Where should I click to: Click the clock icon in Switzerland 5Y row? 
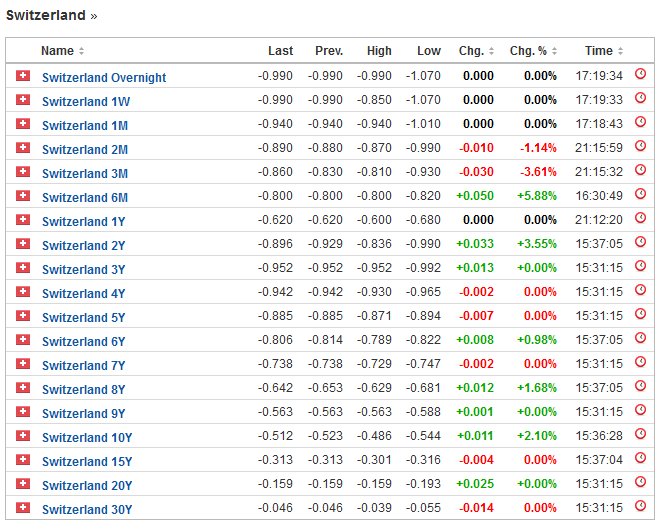[640, 314]
